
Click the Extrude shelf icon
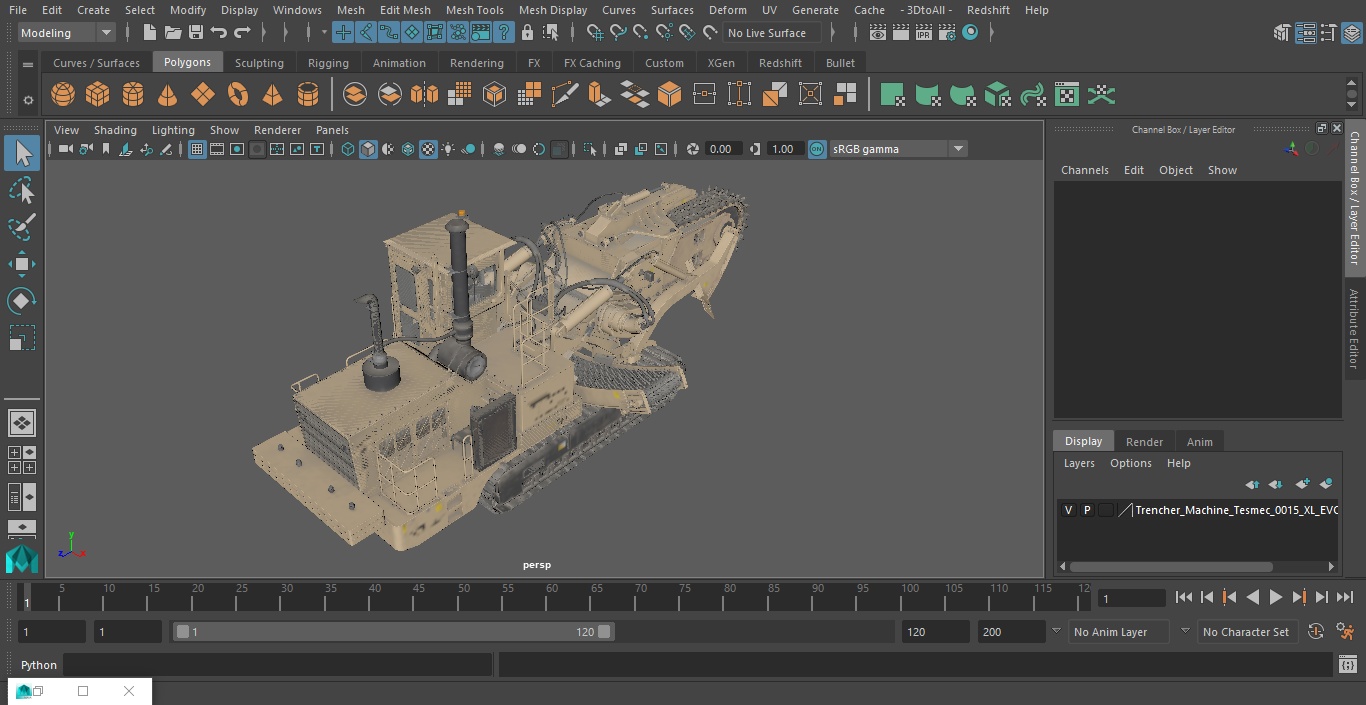tap(599, 95)
